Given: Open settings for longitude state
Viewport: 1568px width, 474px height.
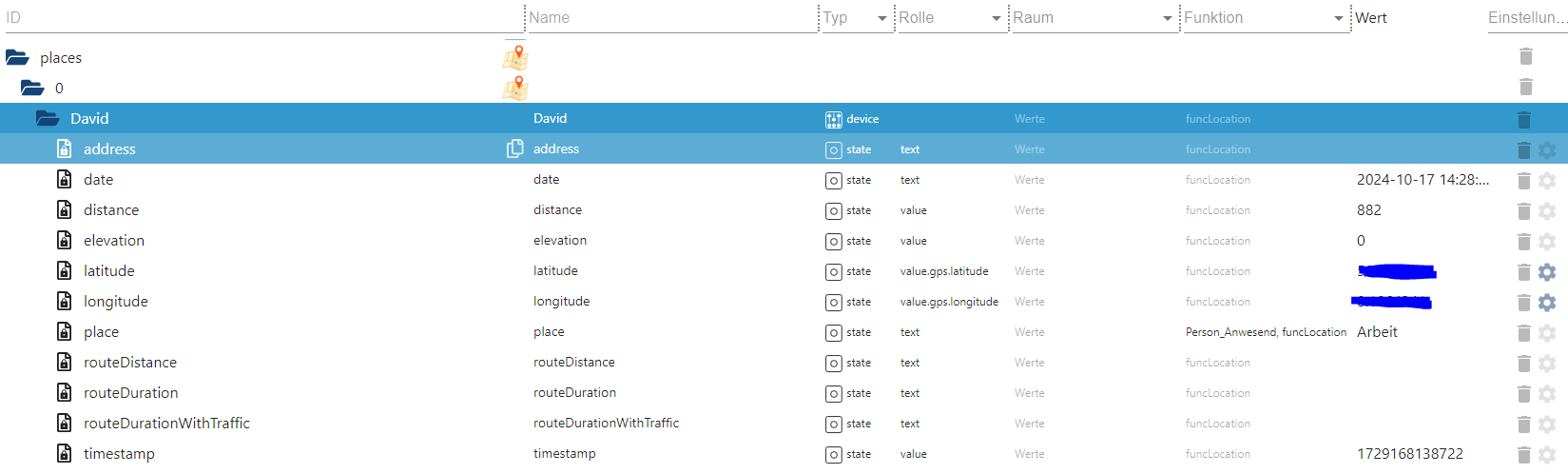Looking at the screenshot, I should click(x=1547, y=303).
